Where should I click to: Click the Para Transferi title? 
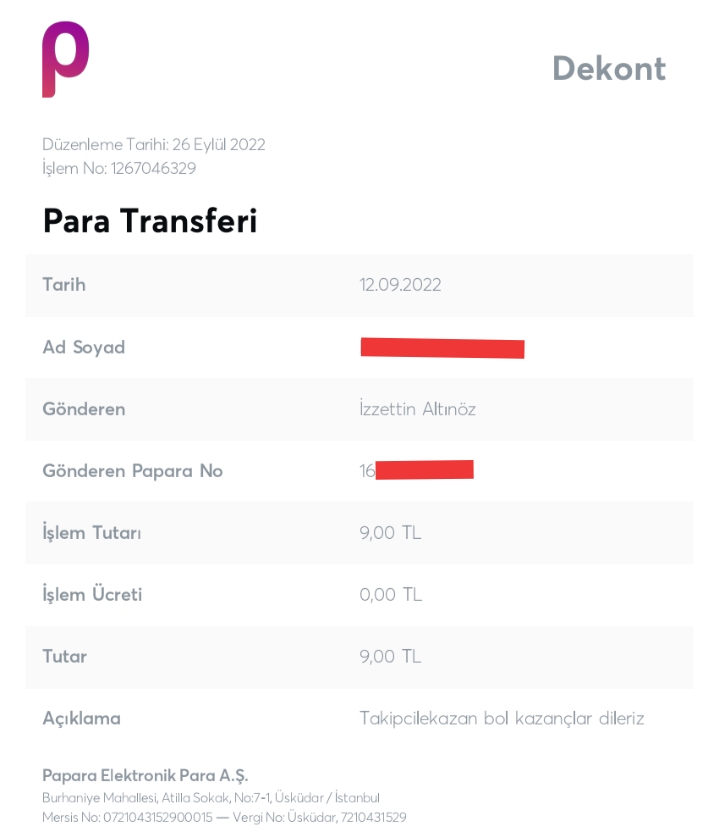[x=150, y=221]
